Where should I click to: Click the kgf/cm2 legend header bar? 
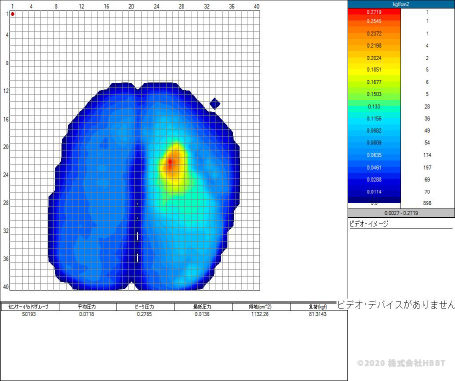[x=401, y=4]
